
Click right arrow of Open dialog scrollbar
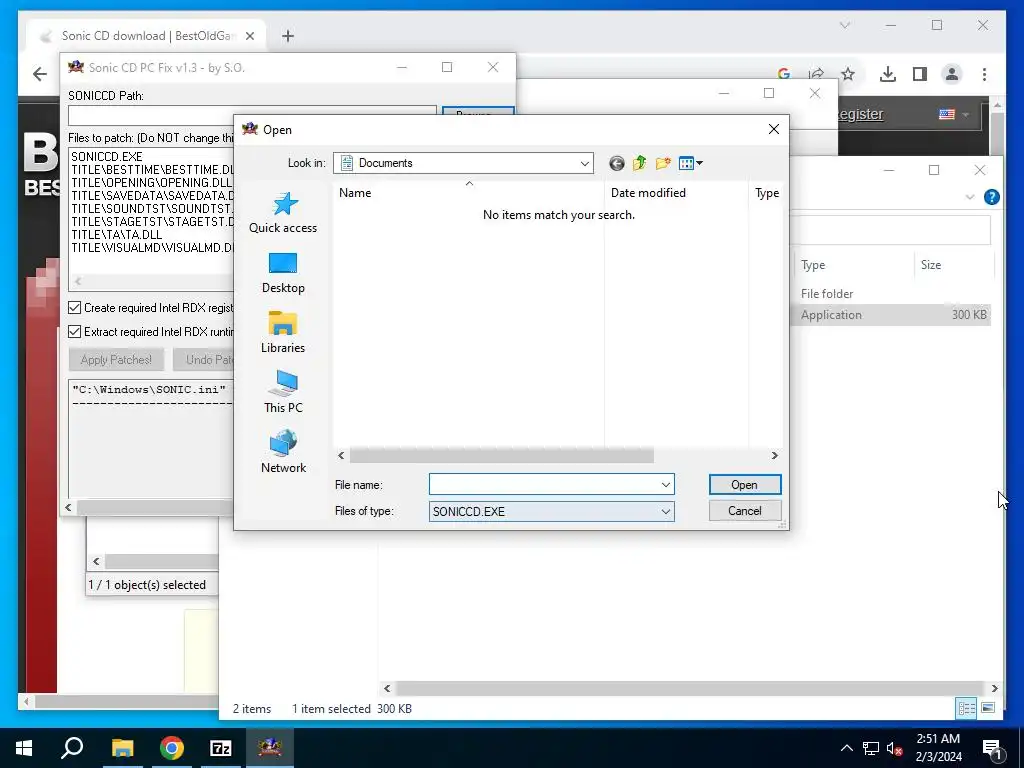point(775,455)
